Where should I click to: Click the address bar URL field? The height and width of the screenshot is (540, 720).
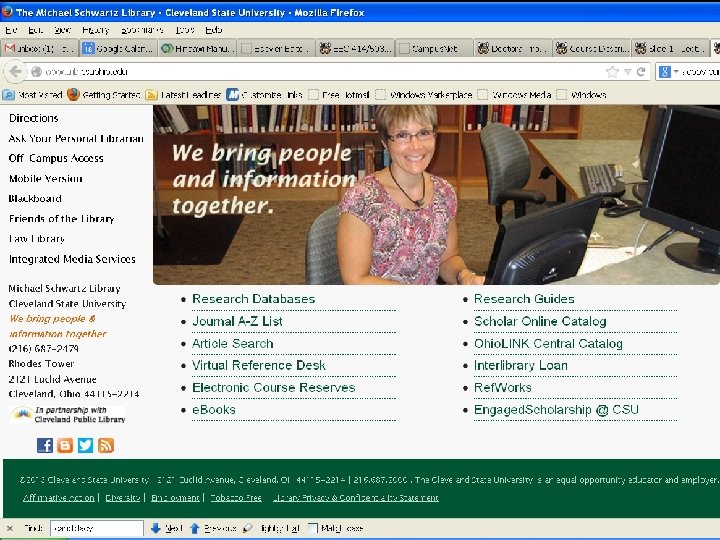tap(321, 72)
